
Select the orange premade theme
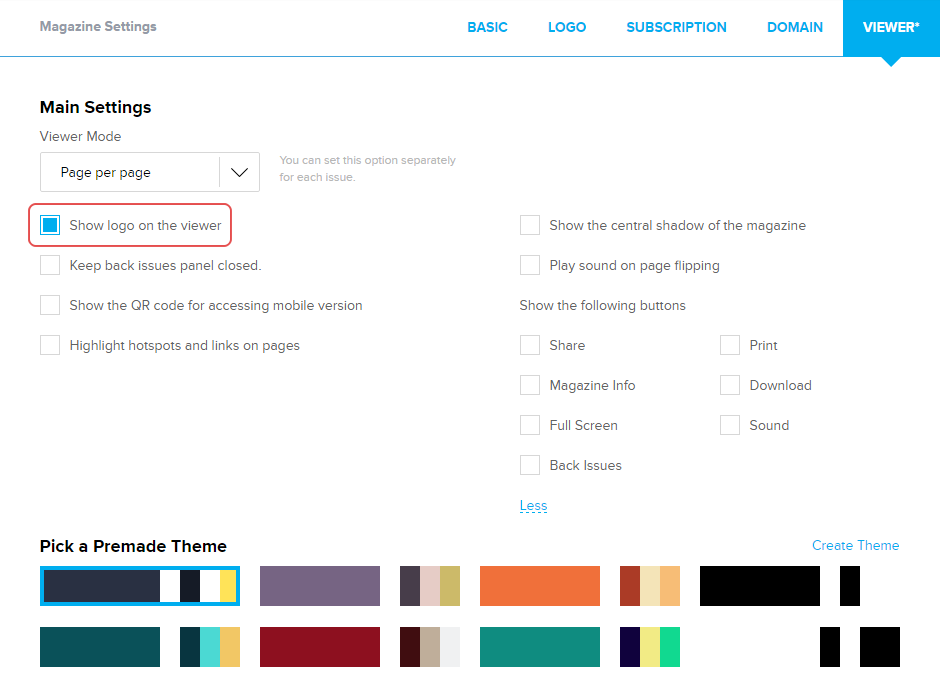[x=540, y=586]
